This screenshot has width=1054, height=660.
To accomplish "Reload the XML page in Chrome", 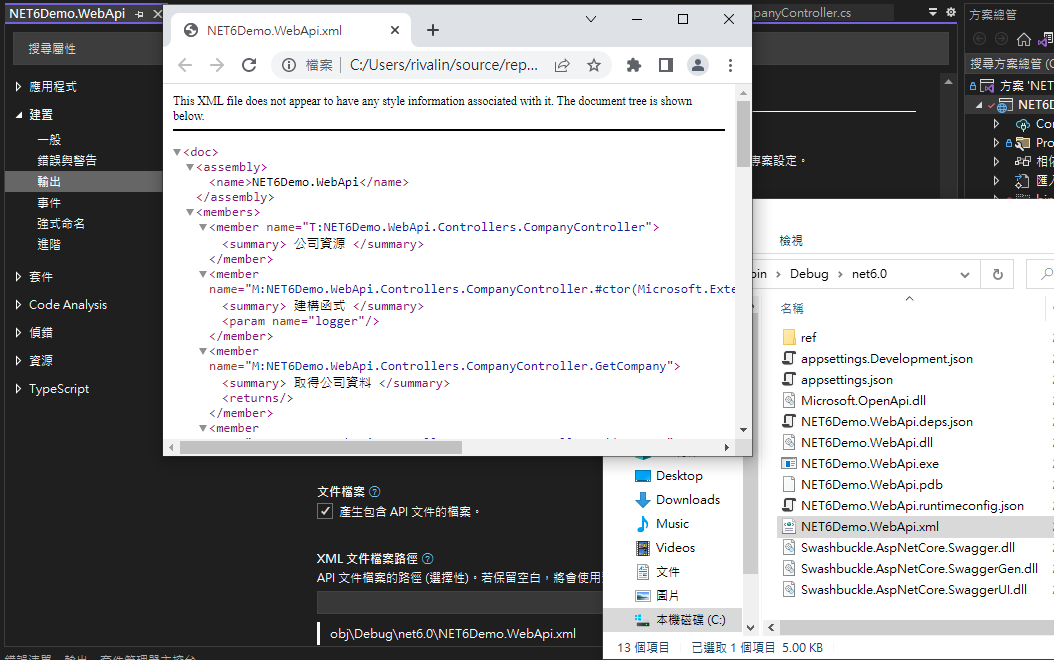I will click(x=249, y=65).
